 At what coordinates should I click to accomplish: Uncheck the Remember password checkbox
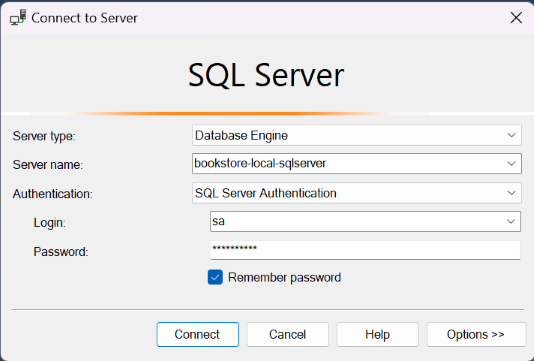click(215, 277)
